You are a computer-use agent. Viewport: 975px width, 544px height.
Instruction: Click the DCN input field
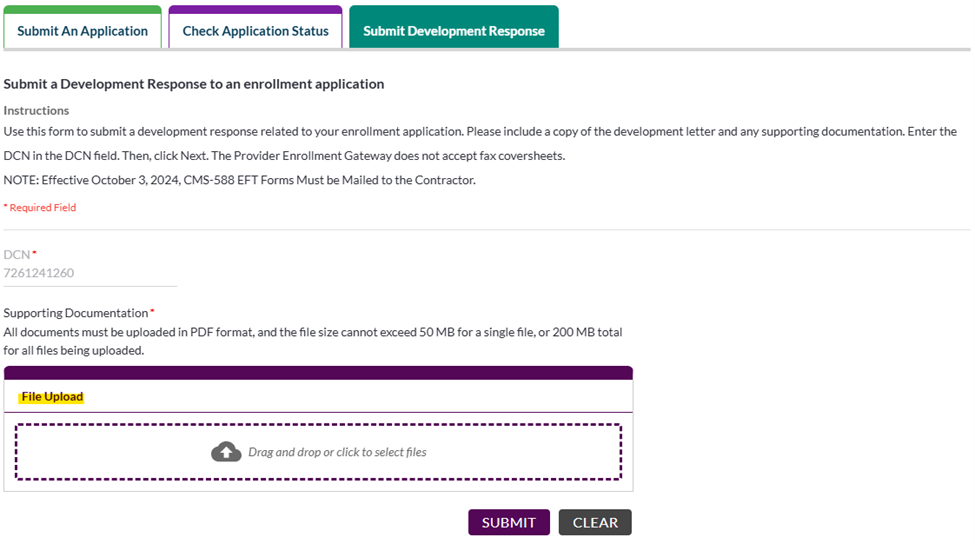(90, 273)
